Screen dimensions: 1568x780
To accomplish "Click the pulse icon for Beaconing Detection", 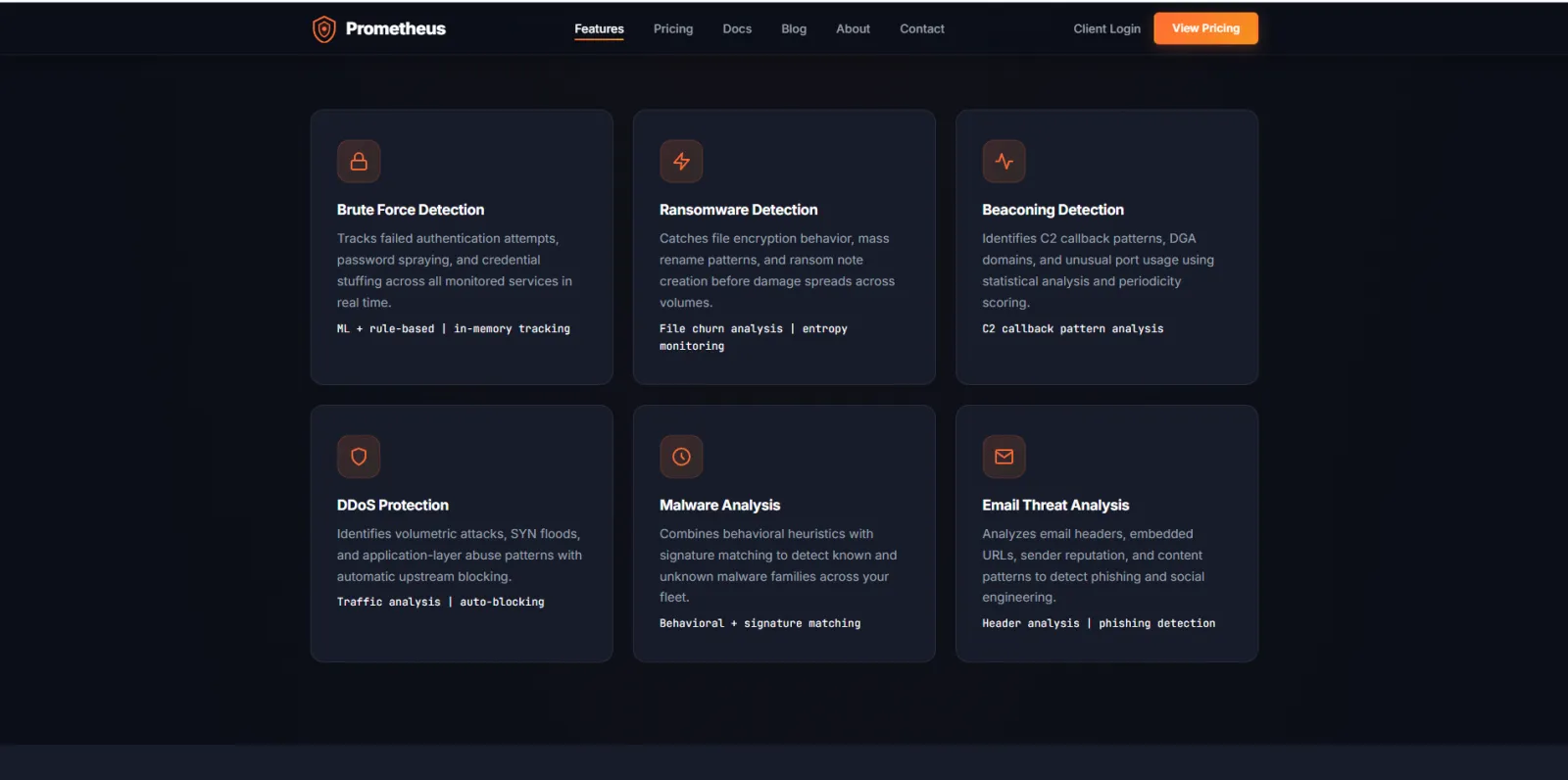I will pos(1004,162).
